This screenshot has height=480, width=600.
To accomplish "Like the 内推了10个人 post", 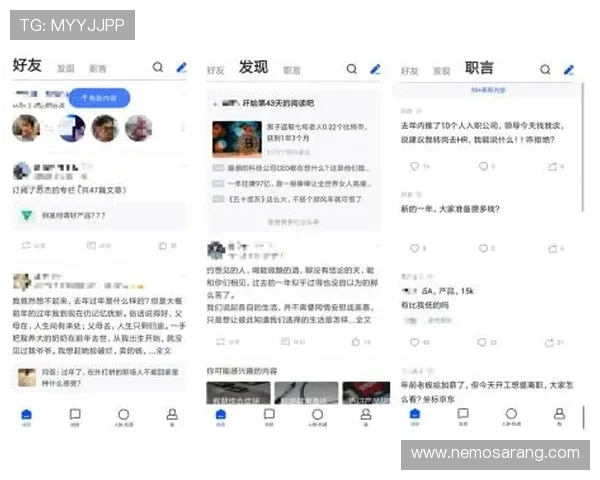I will 420,166.
